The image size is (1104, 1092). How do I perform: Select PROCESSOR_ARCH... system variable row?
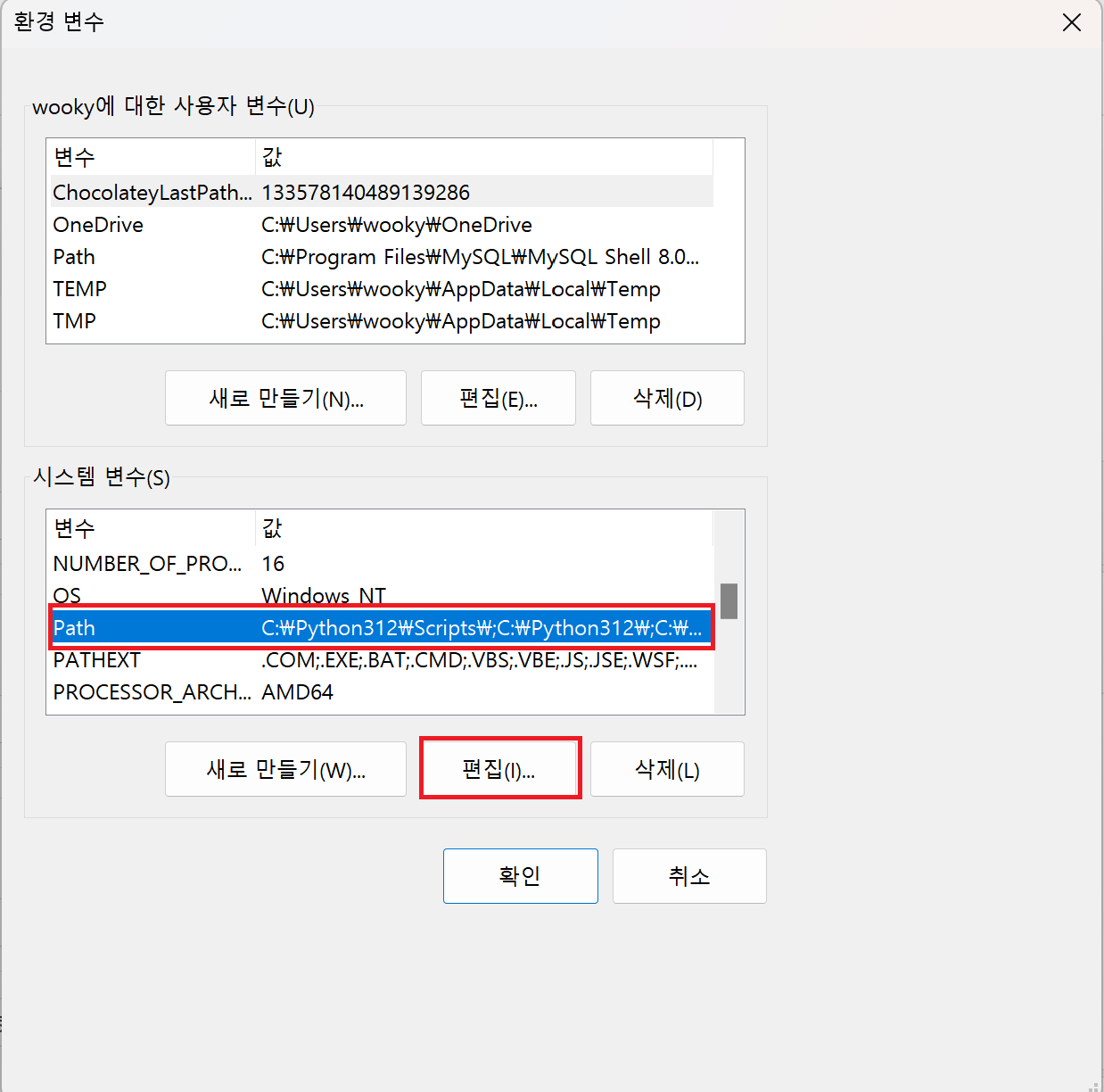pos(381,691)
